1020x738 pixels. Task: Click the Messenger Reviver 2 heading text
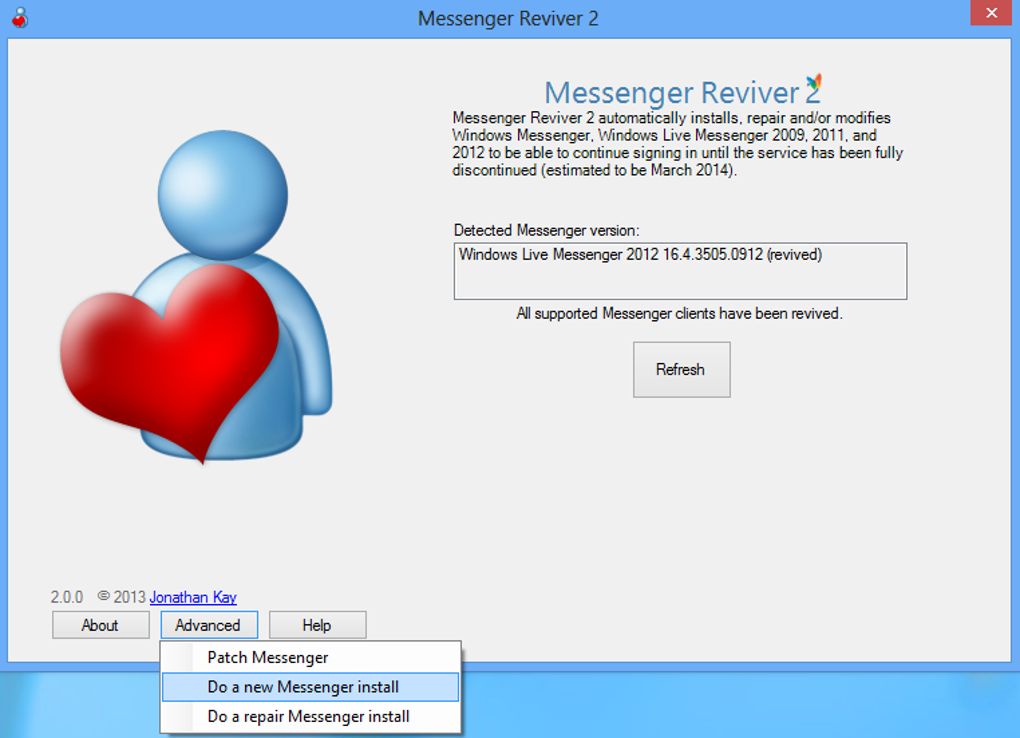point(680,92)
